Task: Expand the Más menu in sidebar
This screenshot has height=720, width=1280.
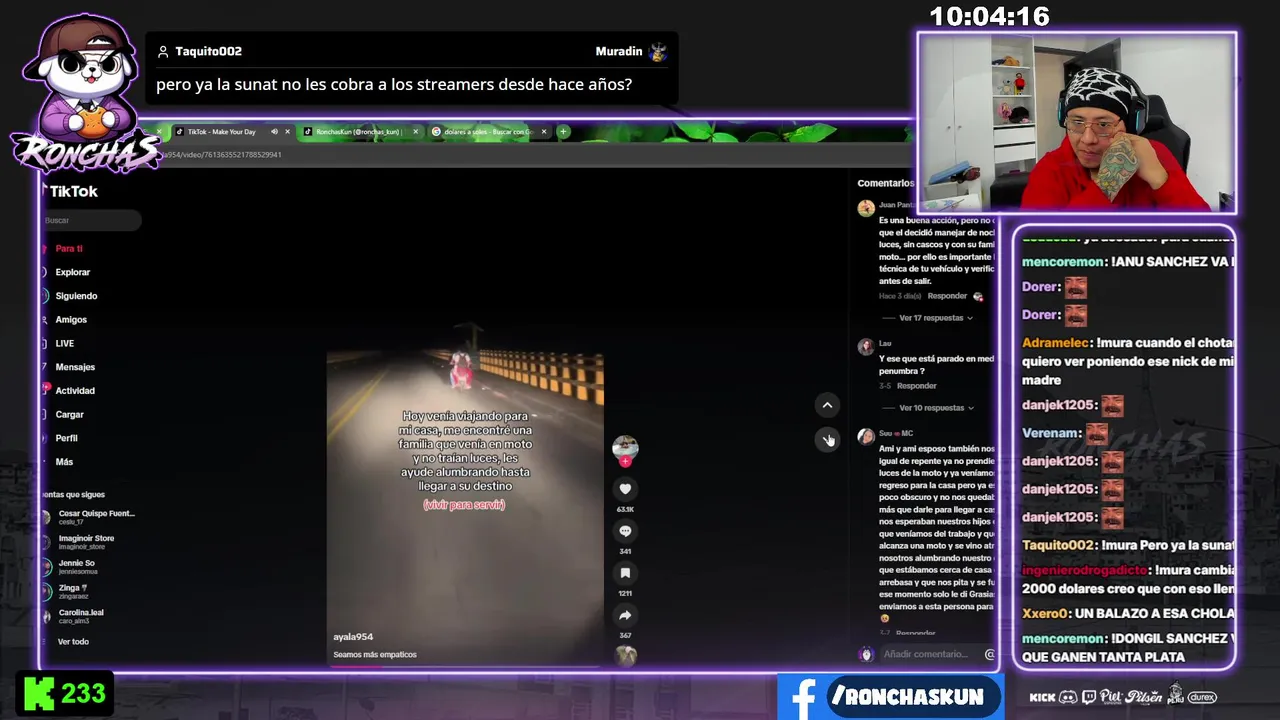Action: pos(65,462)
